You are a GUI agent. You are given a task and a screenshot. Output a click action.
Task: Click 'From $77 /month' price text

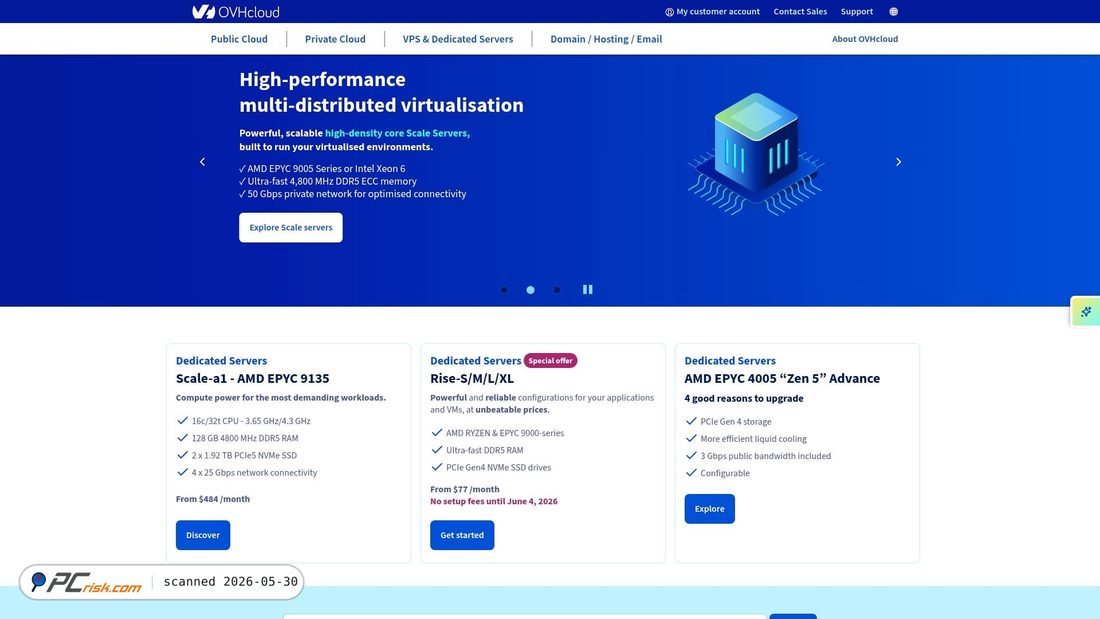pos(464,489)
